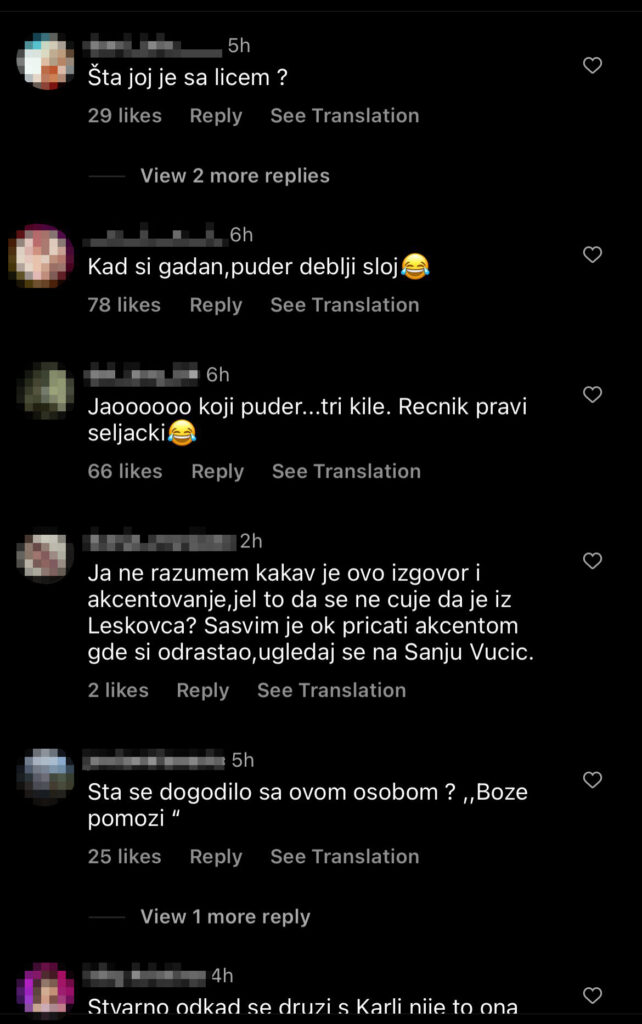Like the 'Sta se dogodilo' comment
The width and height of the screenshot is (642, 1024).
pyautogui.click(x=592, y=780)
